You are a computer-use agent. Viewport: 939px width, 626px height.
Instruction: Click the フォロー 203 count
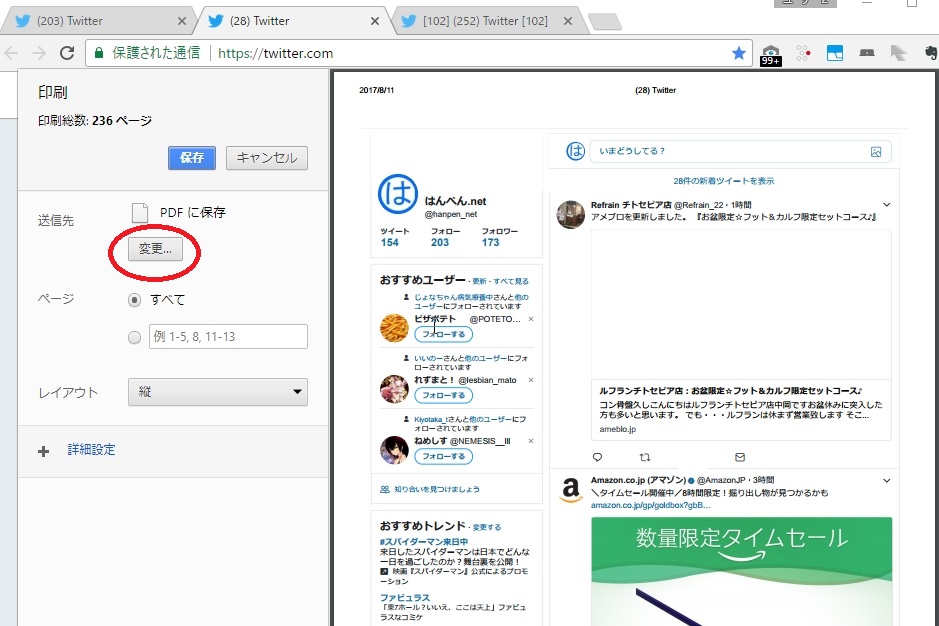(446, 237)
